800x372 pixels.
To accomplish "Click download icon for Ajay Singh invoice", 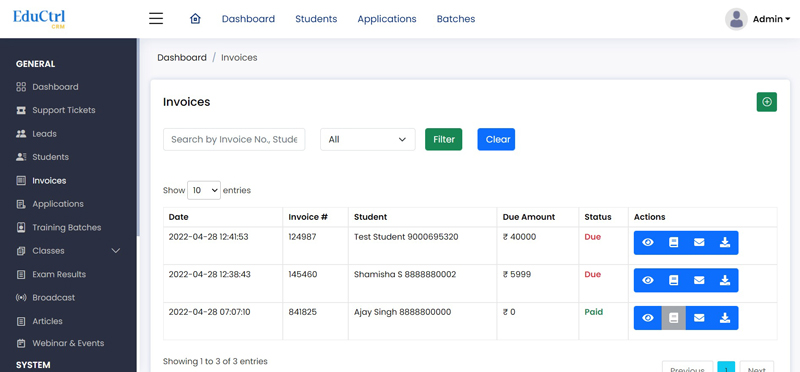I will point(725,318).
